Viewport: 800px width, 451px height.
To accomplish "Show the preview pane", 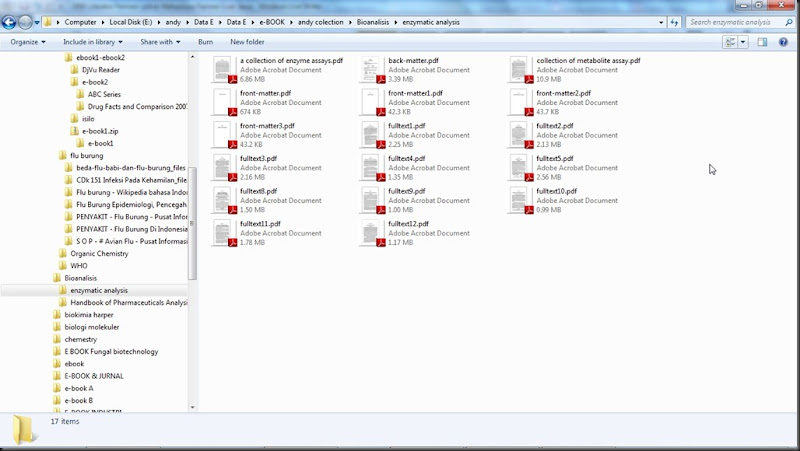I will (762, 42).
